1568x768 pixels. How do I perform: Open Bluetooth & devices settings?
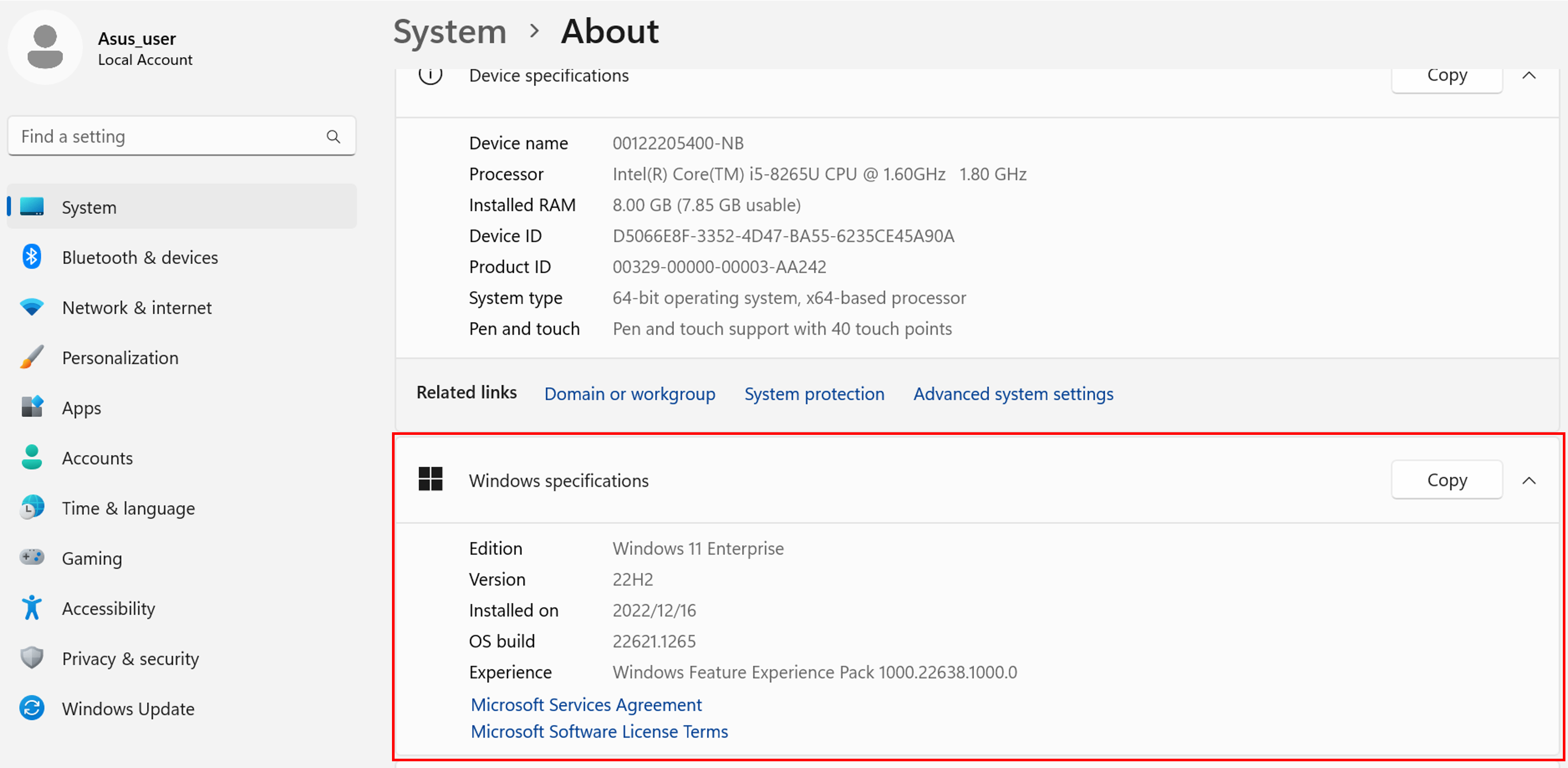140,257
